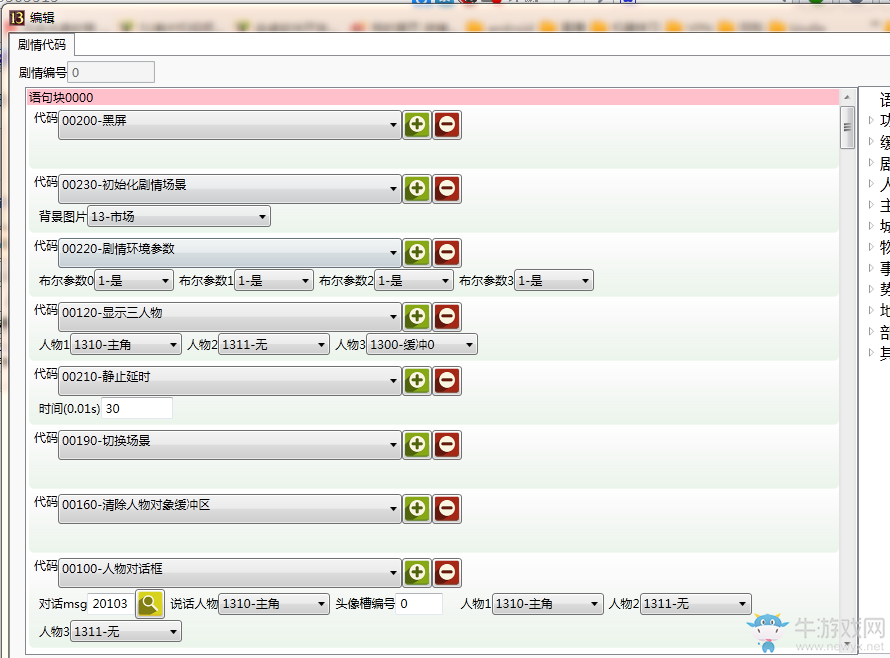Open the 背景图片 13-市场 dropdown
This screenshot has height=658, width=890.
(179, 217)
